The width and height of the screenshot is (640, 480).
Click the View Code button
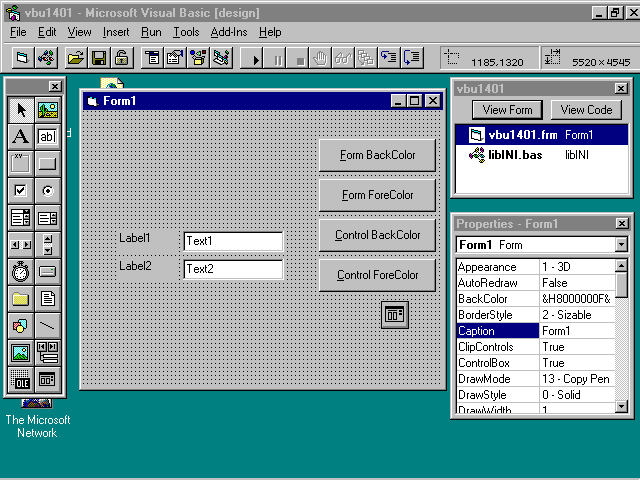tap(586, 110)
